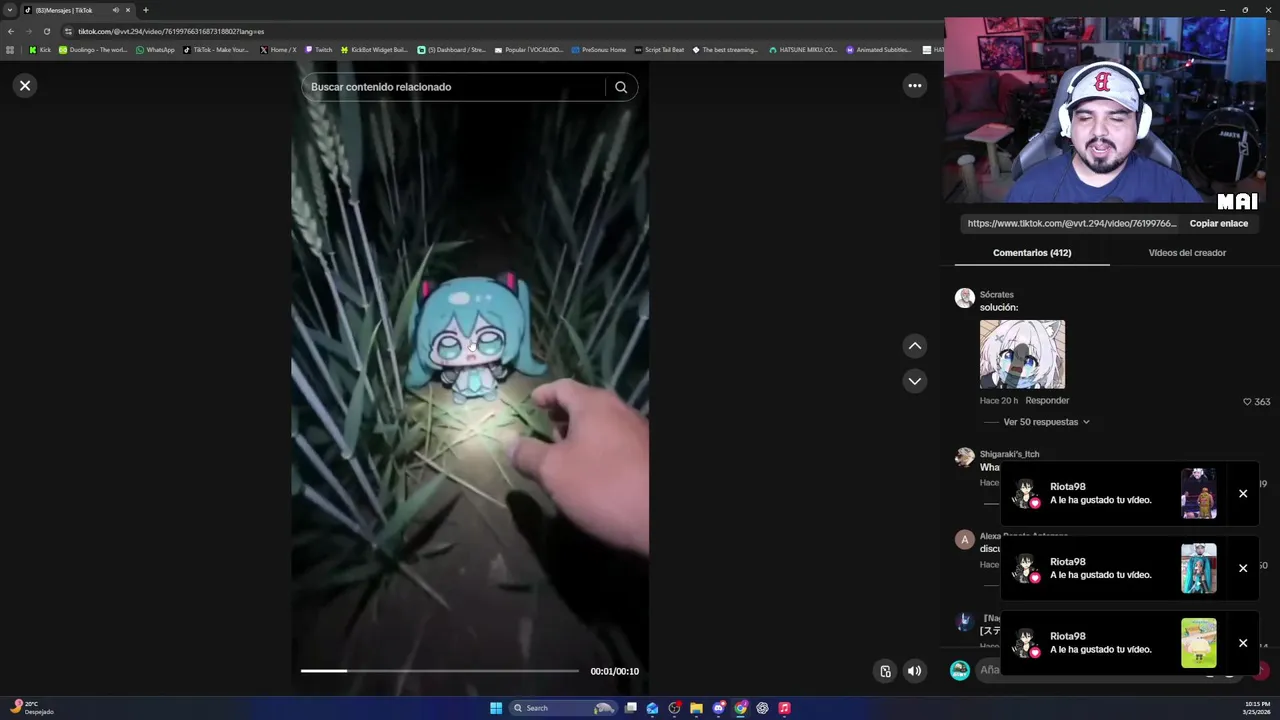Click the tiktok.com address bar URL
This screenshot has height=720, width=1280.
click(171, 31)
